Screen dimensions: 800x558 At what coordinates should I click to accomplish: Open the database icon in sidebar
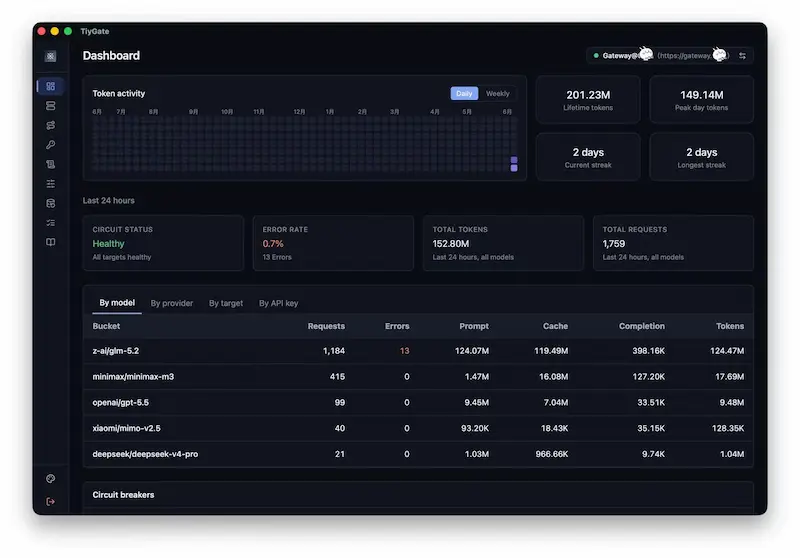point(51,203)
